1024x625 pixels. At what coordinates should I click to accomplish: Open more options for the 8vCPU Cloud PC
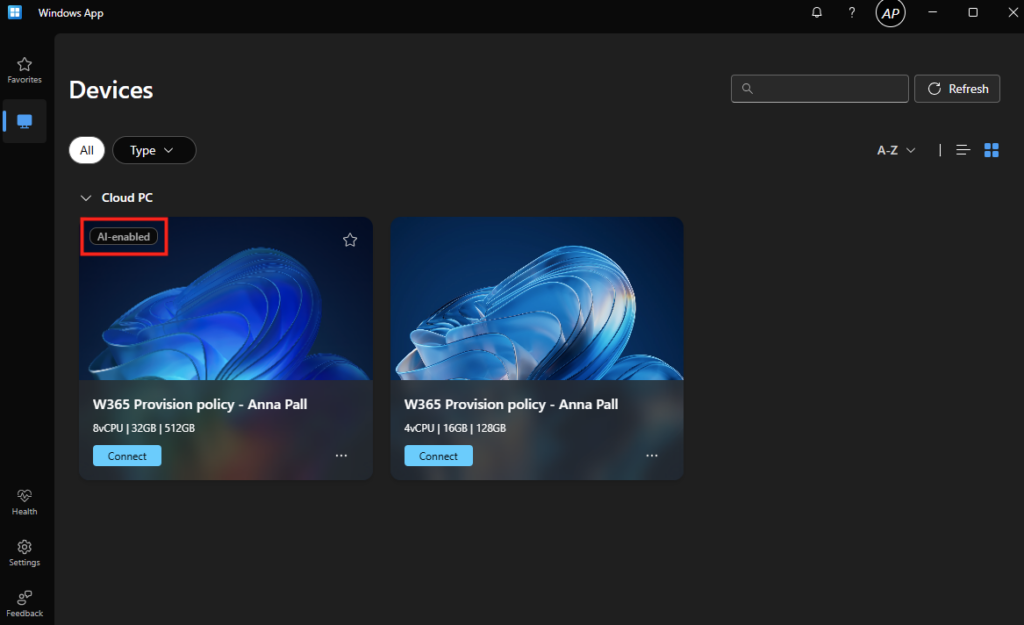point(341,456)
